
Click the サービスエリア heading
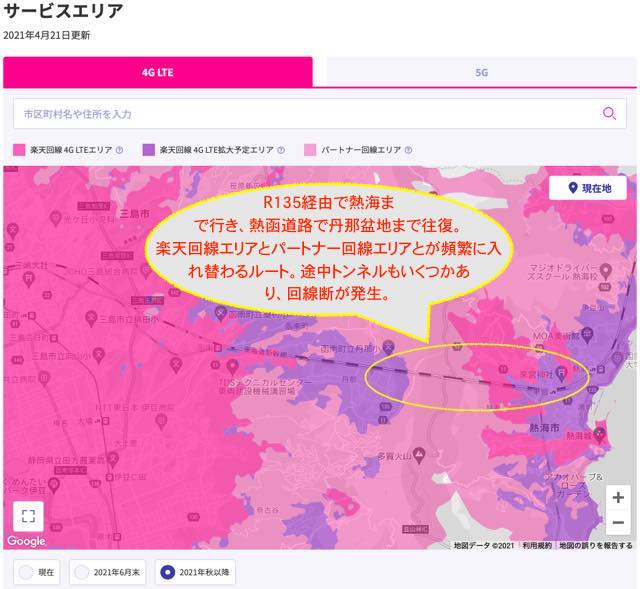[x=63, y=11]
